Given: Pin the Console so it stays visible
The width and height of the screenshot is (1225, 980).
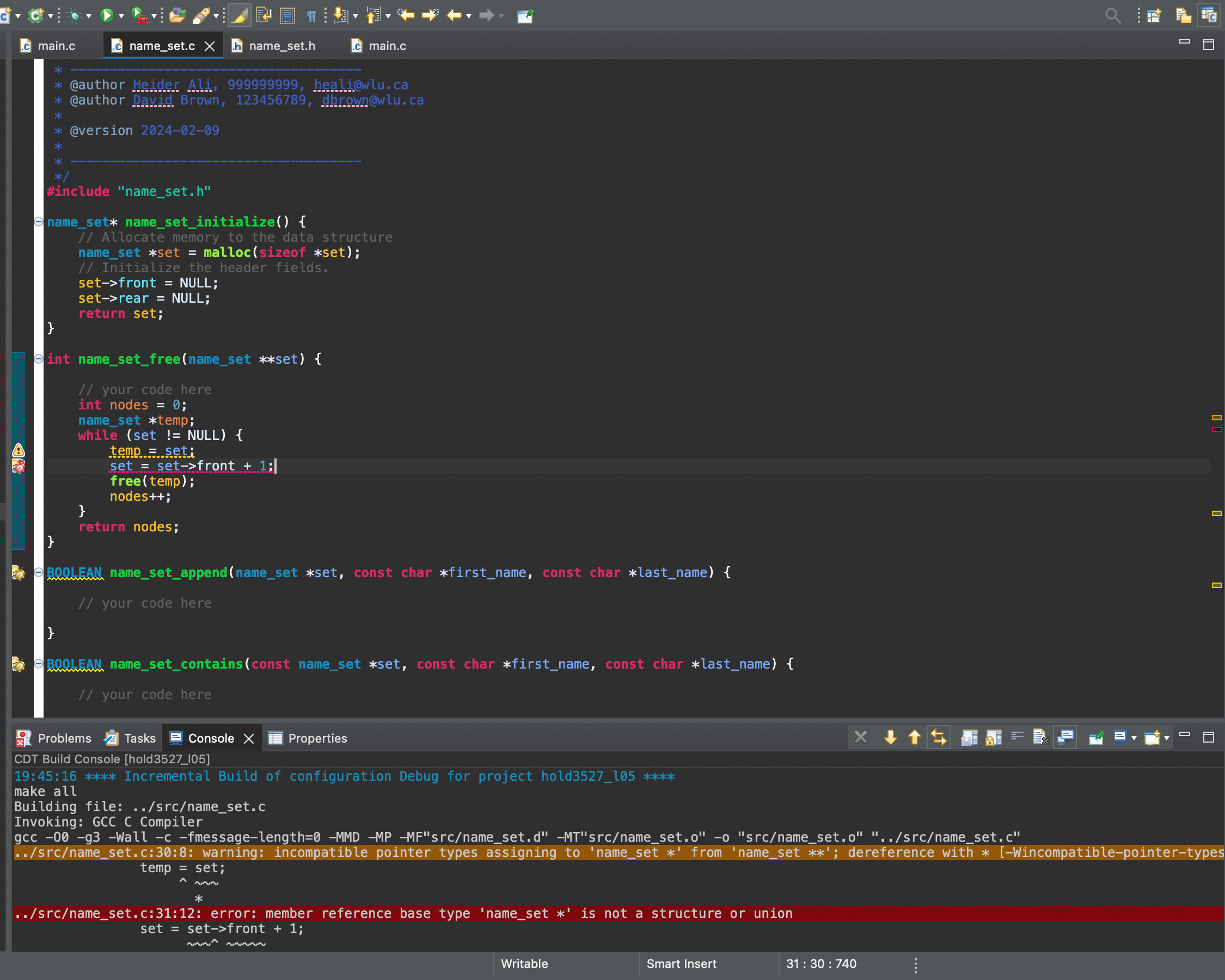Looking at the screenshot, I should tap(1097, 737).
